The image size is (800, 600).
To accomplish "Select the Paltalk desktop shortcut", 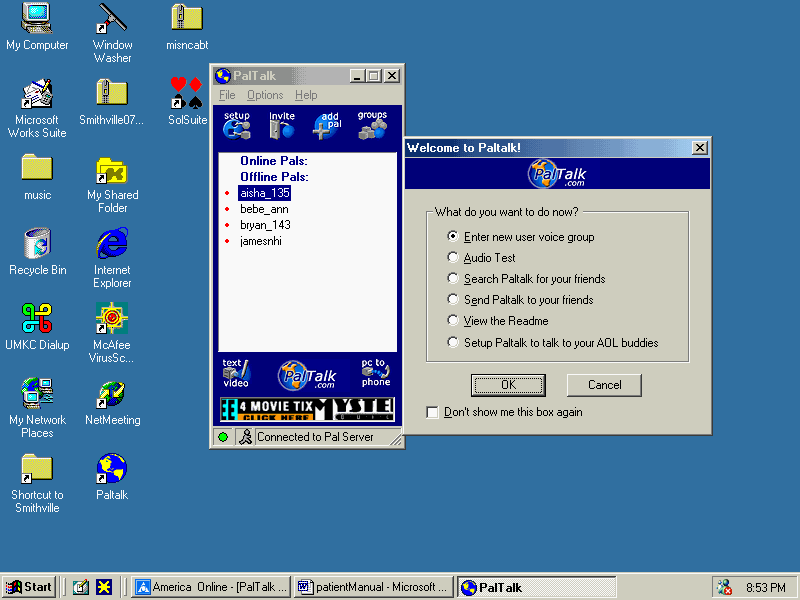I will tap(112, 477).
